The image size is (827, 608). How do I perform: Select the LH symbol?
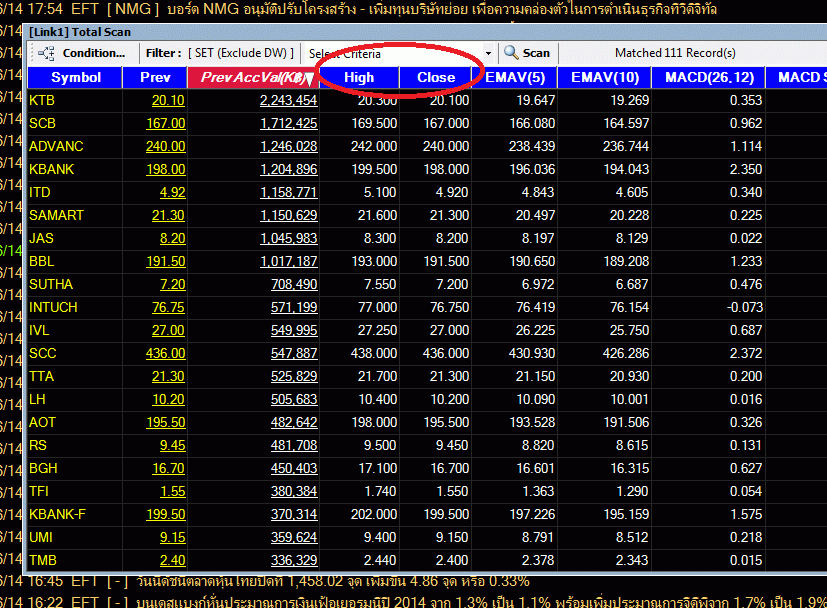(x=37, y=400)
